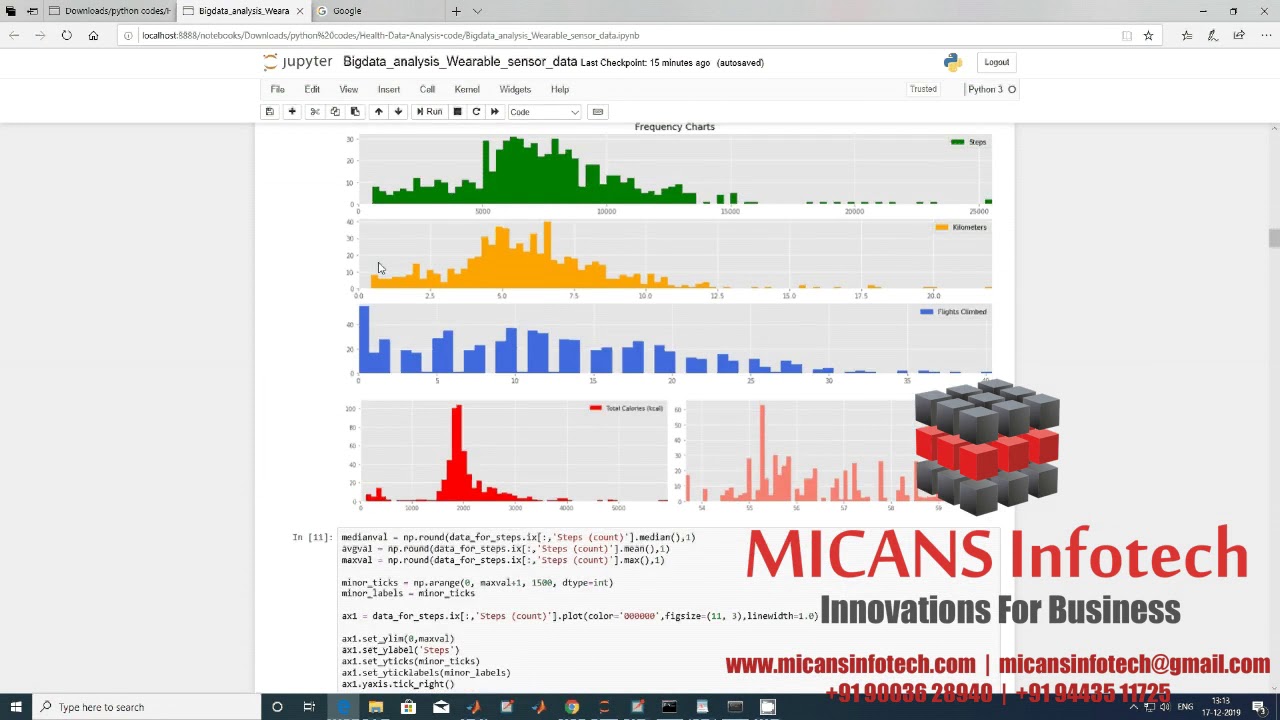Add notes with the pen icon
The width and height of the screenshot is (1280, 720).
1213,35
